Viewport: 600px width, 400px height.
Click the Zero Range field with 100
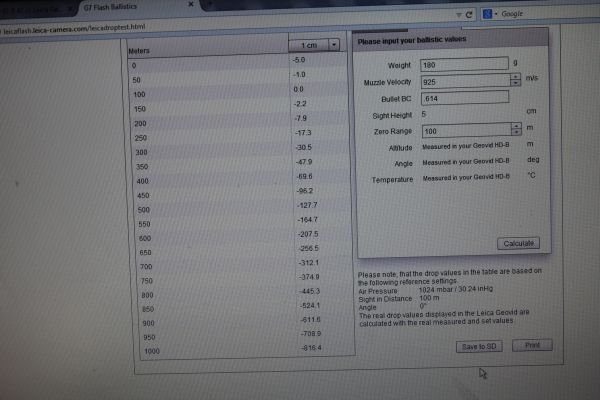point(466,131)
